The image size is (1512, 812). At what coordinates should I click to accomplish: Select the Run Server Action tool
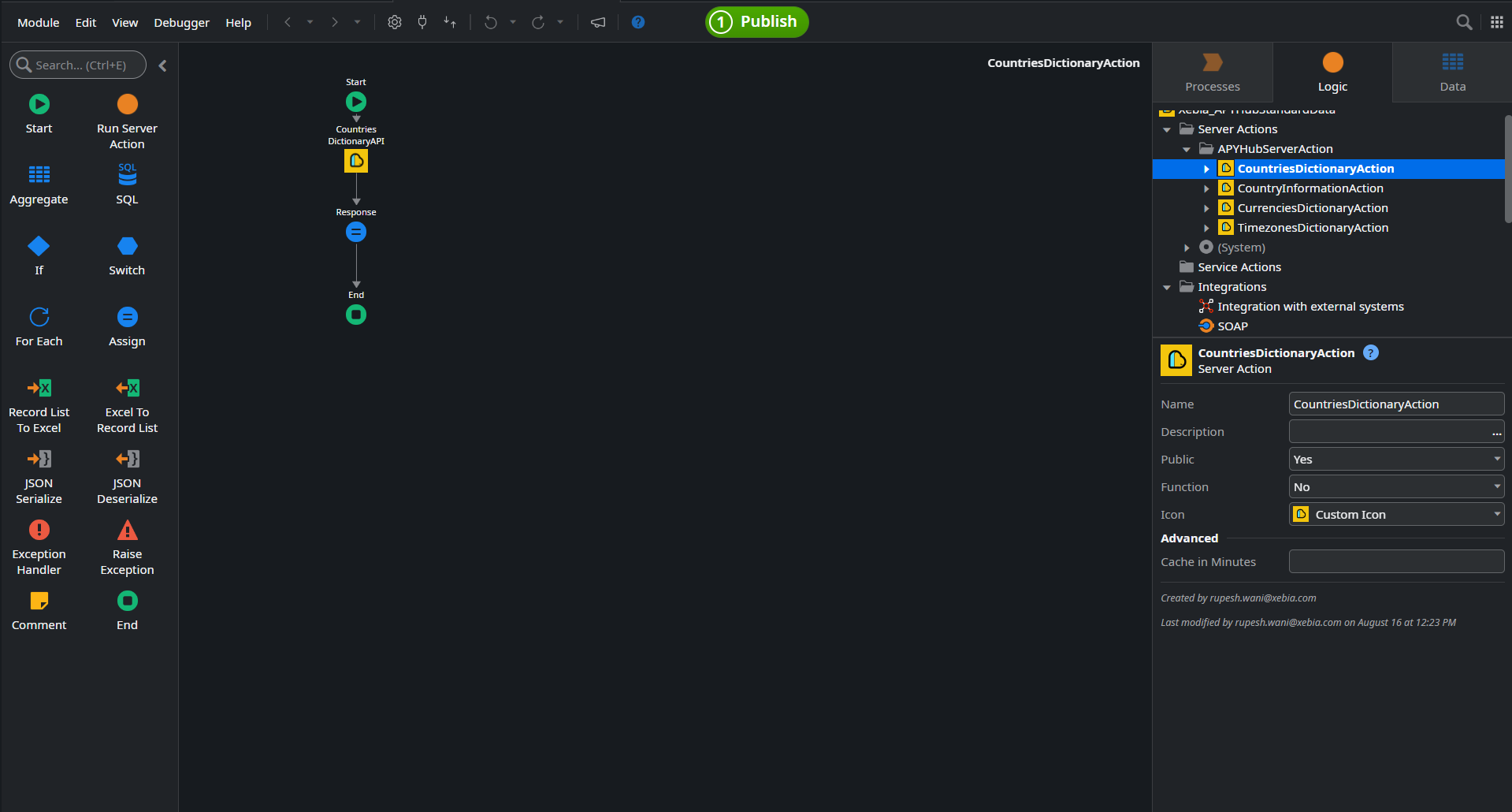127,121
